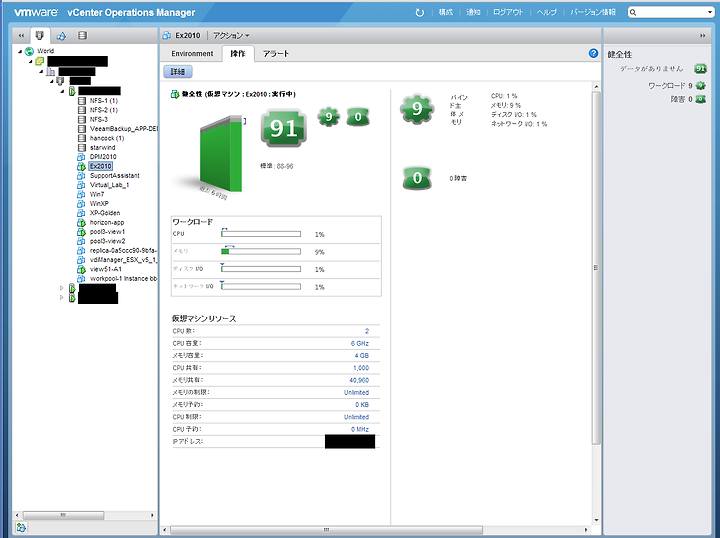Switch to the VMs and Templates view icon
Viewport: 720px width, 538px height.
point(61,35)
